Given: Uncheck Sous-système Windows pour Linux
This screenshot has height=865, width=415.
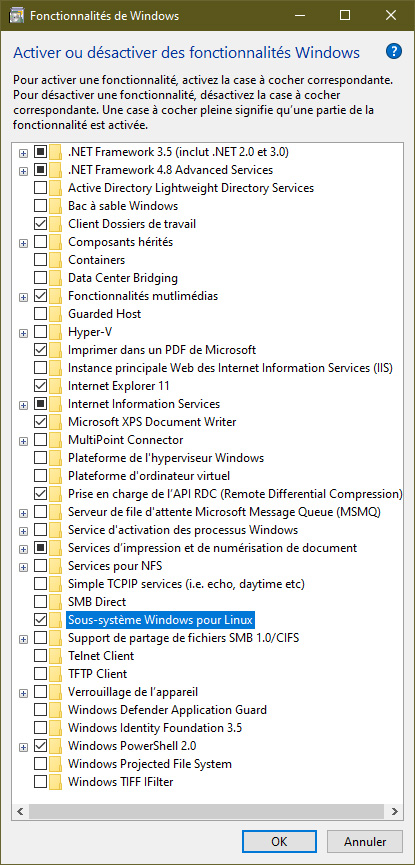Looking at the screenshot, I should (x=40, y=620).
